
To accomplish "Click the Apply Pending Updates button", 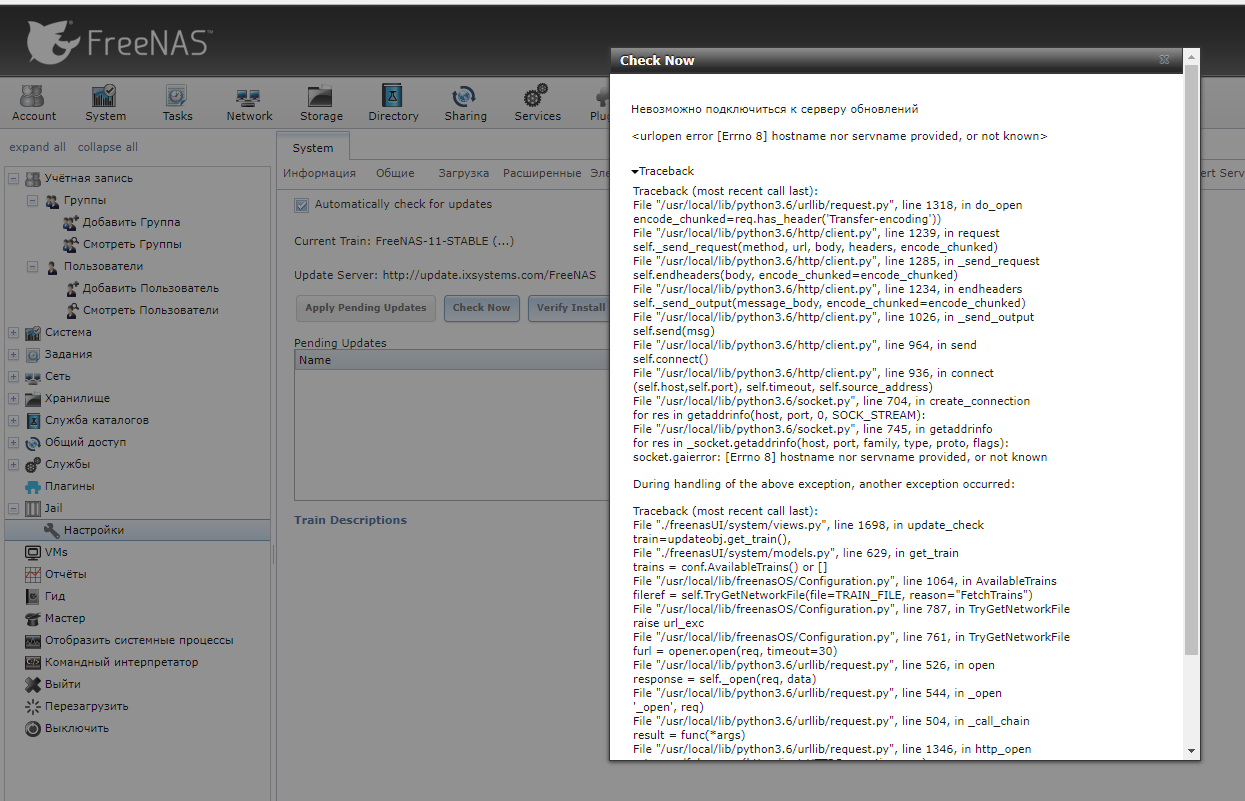I will [366, 307].
